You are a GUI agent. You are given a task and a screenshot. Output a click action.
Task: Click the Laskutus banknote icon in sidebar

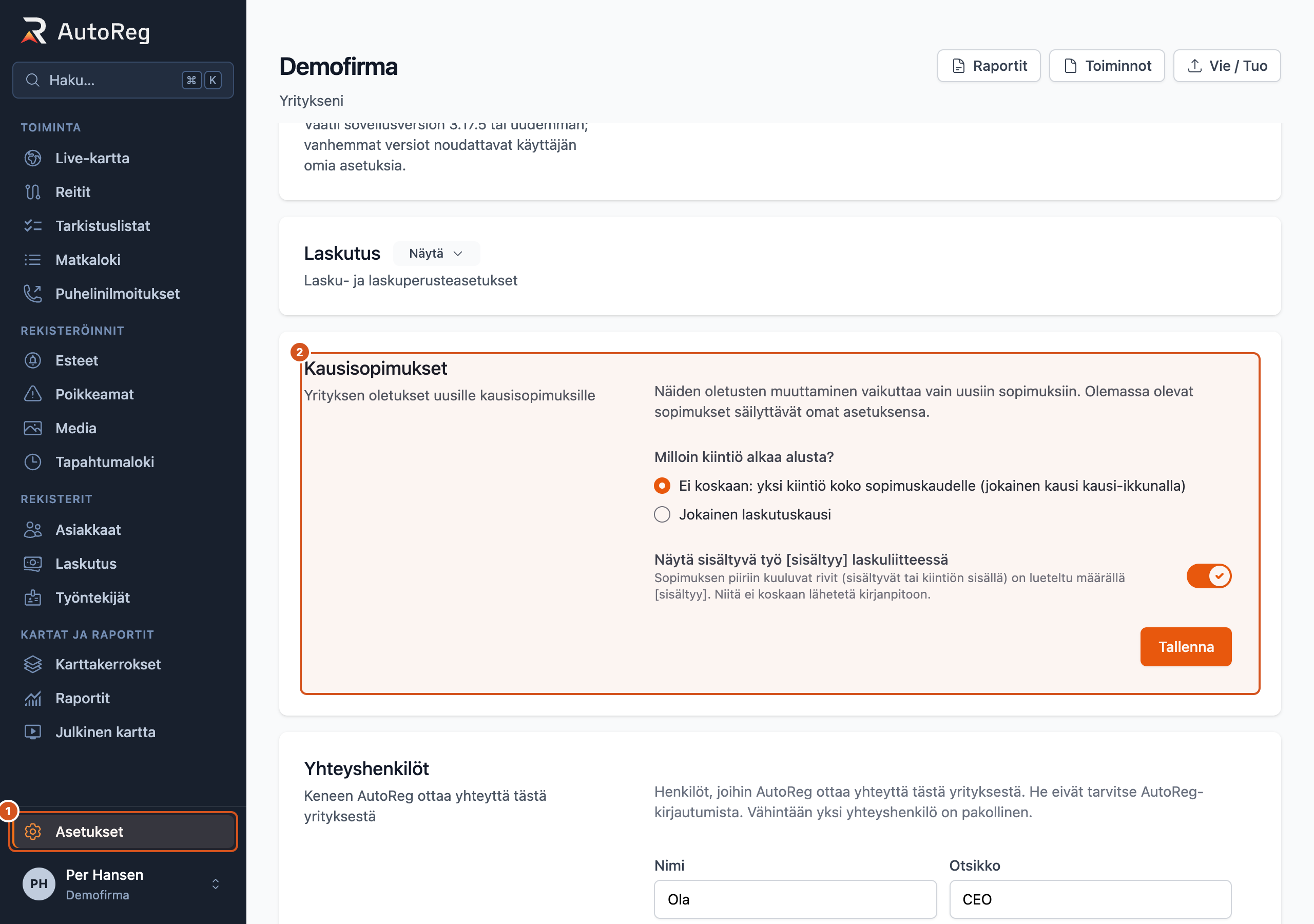click(x=33, y=563)
